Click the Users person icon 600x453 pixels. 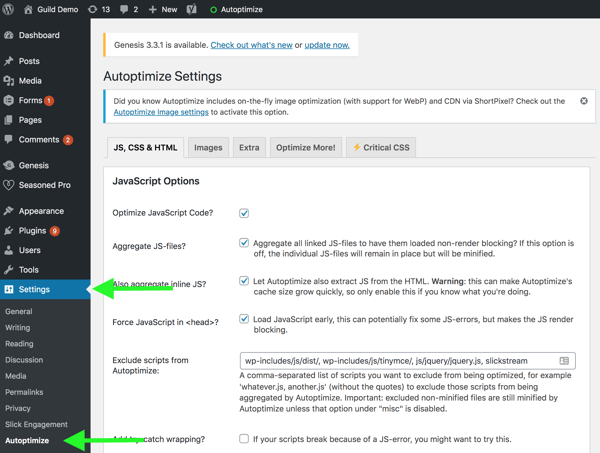(x=9, y=250)
